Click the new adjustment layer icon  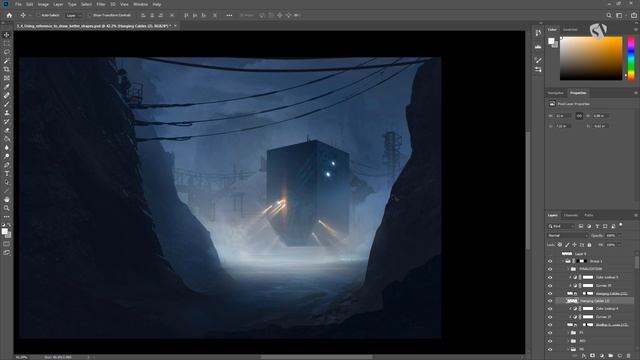point(602,356)
